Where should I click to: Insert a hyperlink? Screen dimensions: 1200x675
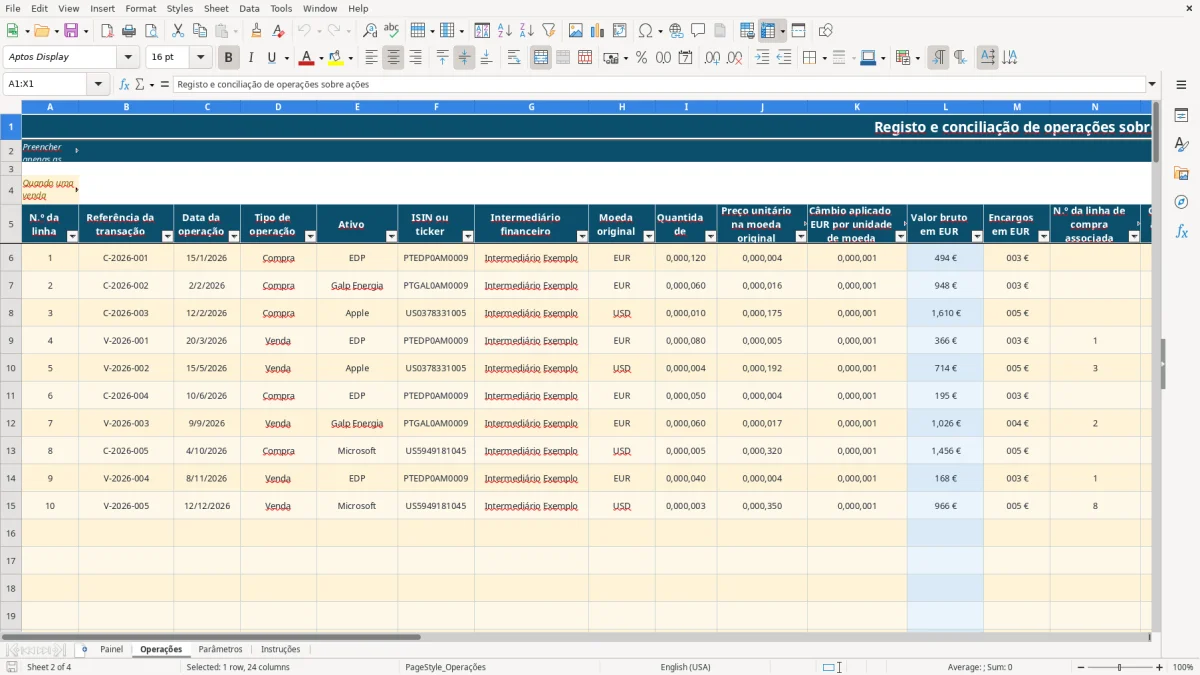(x=676, y=31)
